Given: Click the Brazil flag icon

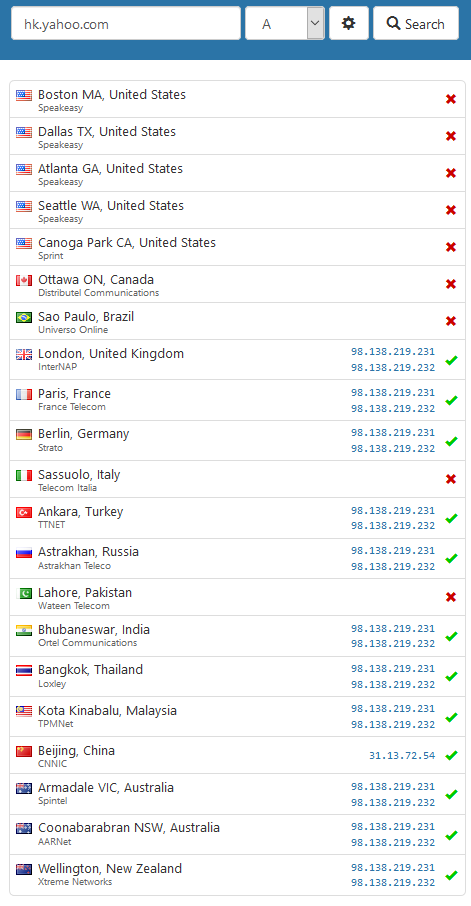Looking at the screenshot, I should click(x=24, y=317).
